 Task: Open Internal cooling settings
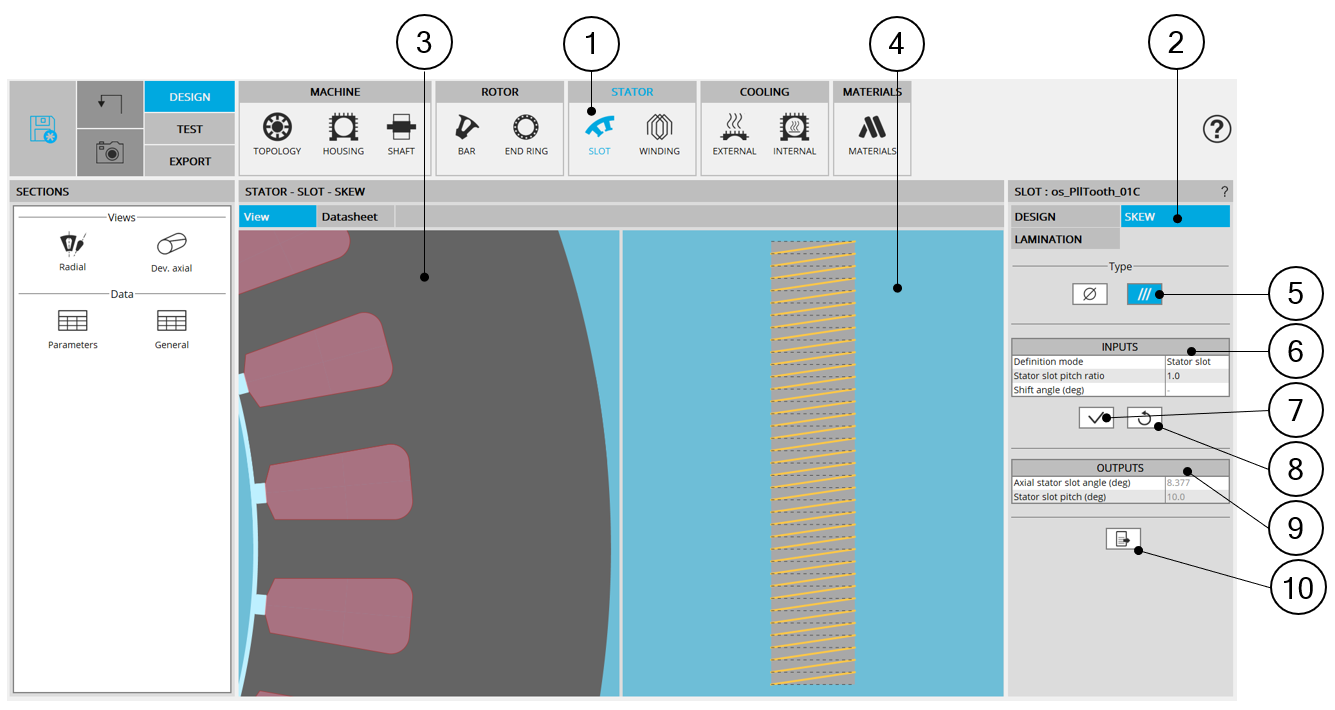click(x=794, y=135)
